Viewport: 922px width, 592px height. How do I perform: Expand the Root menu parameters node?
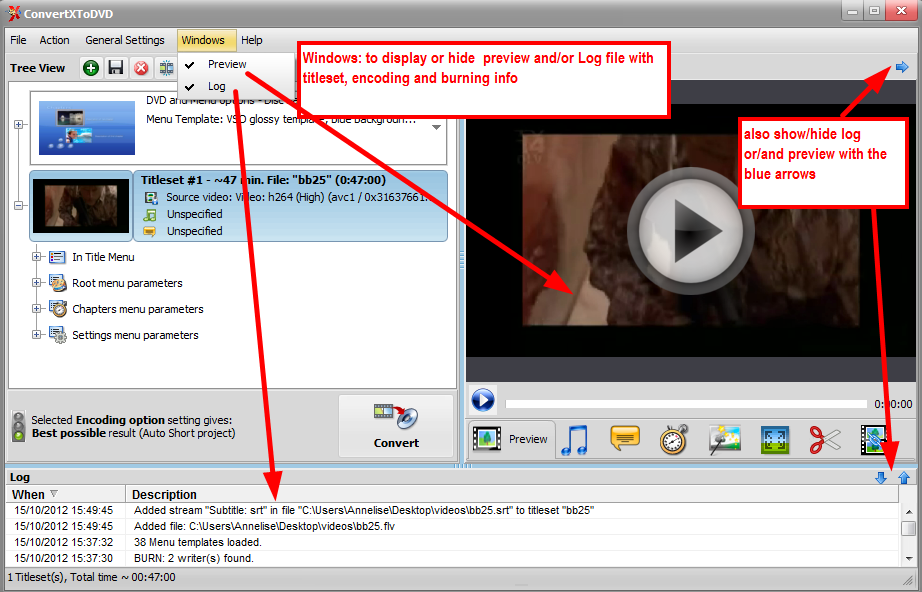(x=36, y=283)
